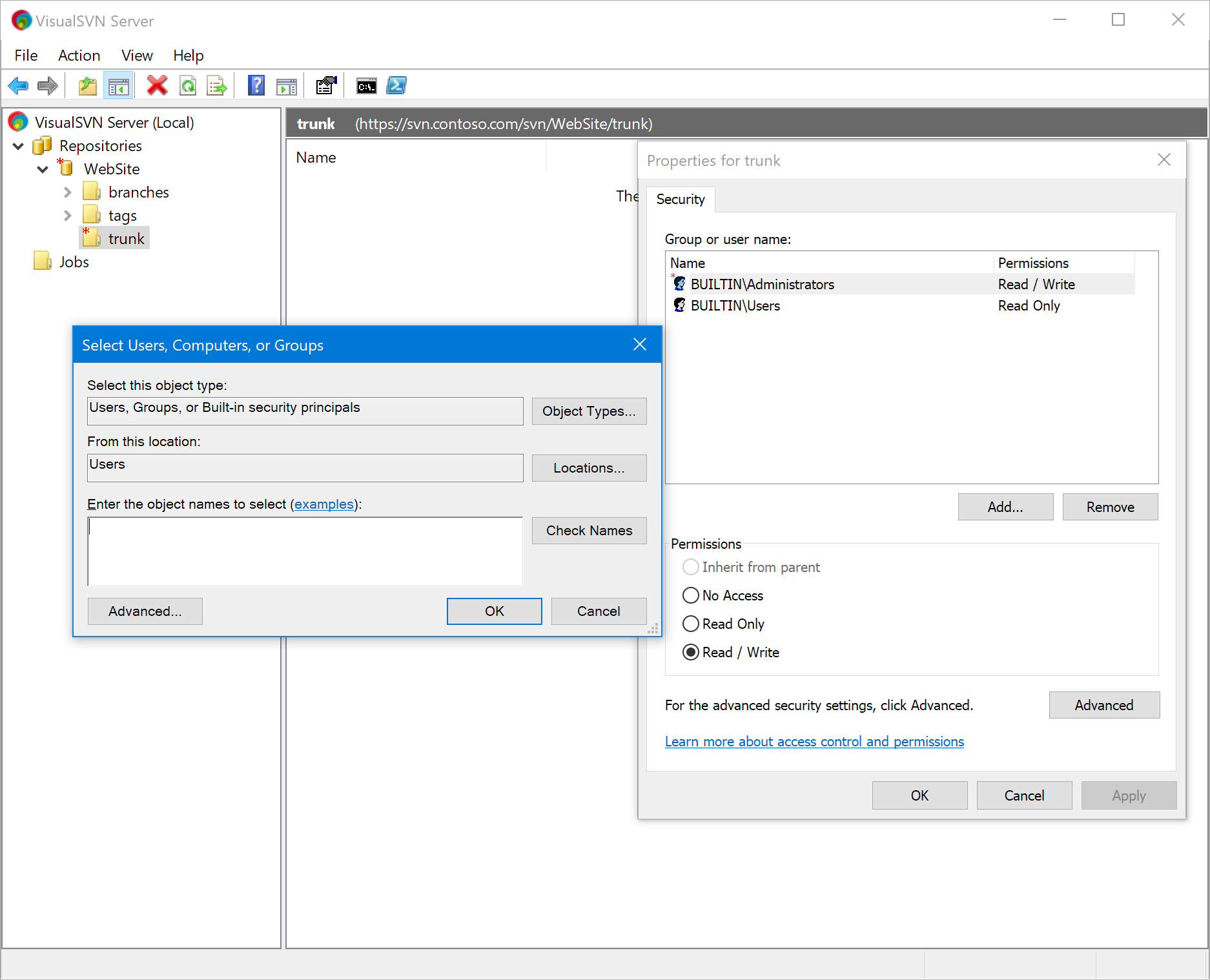1210x980 pixels.
Task: Launch the command prompt toolbar icon
Action: 367,86
